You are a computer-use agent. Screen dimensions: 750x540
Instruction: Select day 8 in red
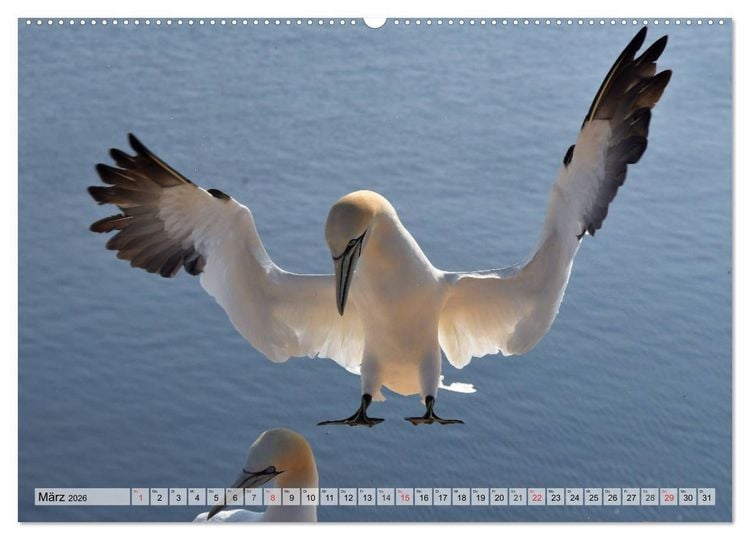point(273,497)
